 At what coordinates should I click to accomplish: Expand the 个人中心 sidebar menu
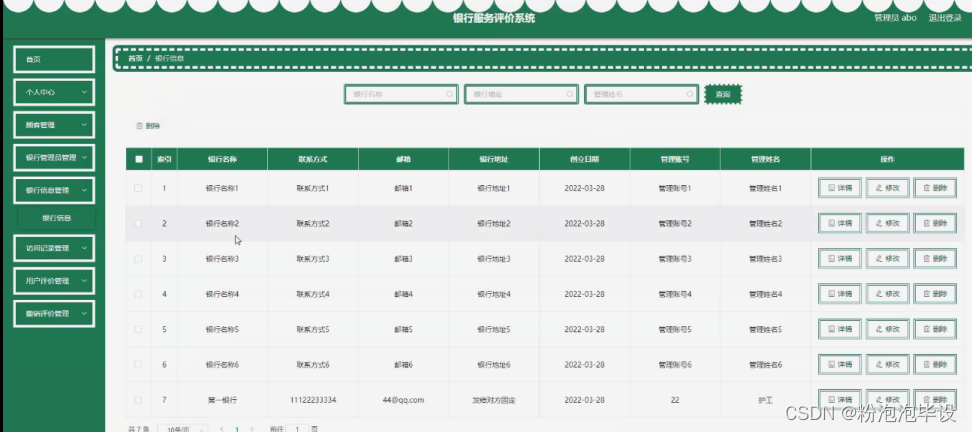(x=54, y=92)
